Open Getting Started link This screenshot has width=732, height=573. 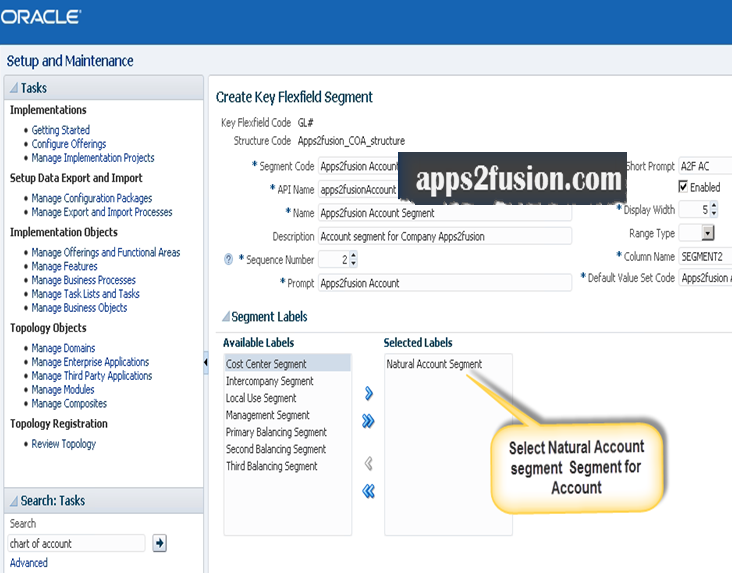[61, 130]
